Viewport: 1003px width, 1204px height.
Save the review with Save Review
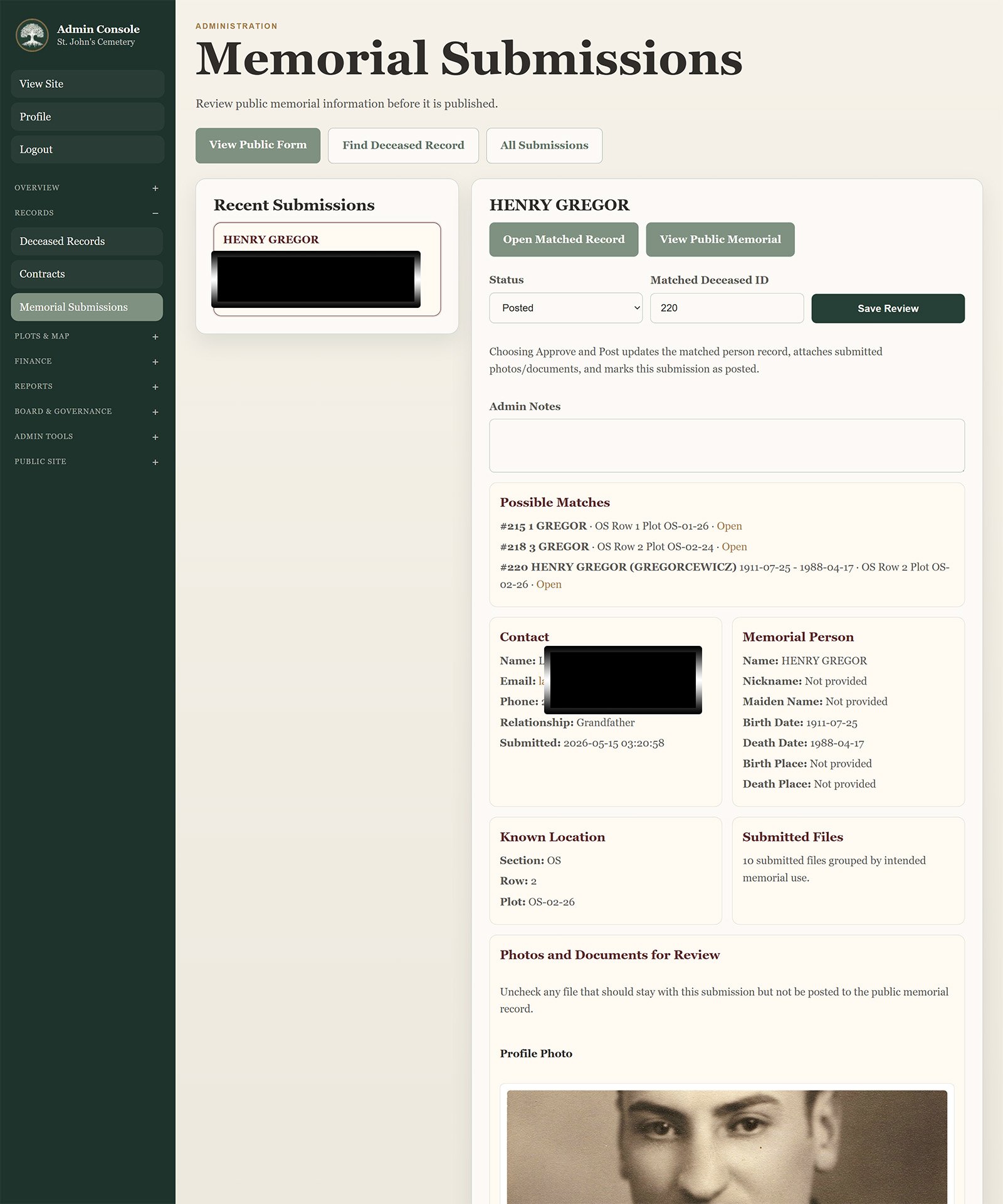pos(888,309)
